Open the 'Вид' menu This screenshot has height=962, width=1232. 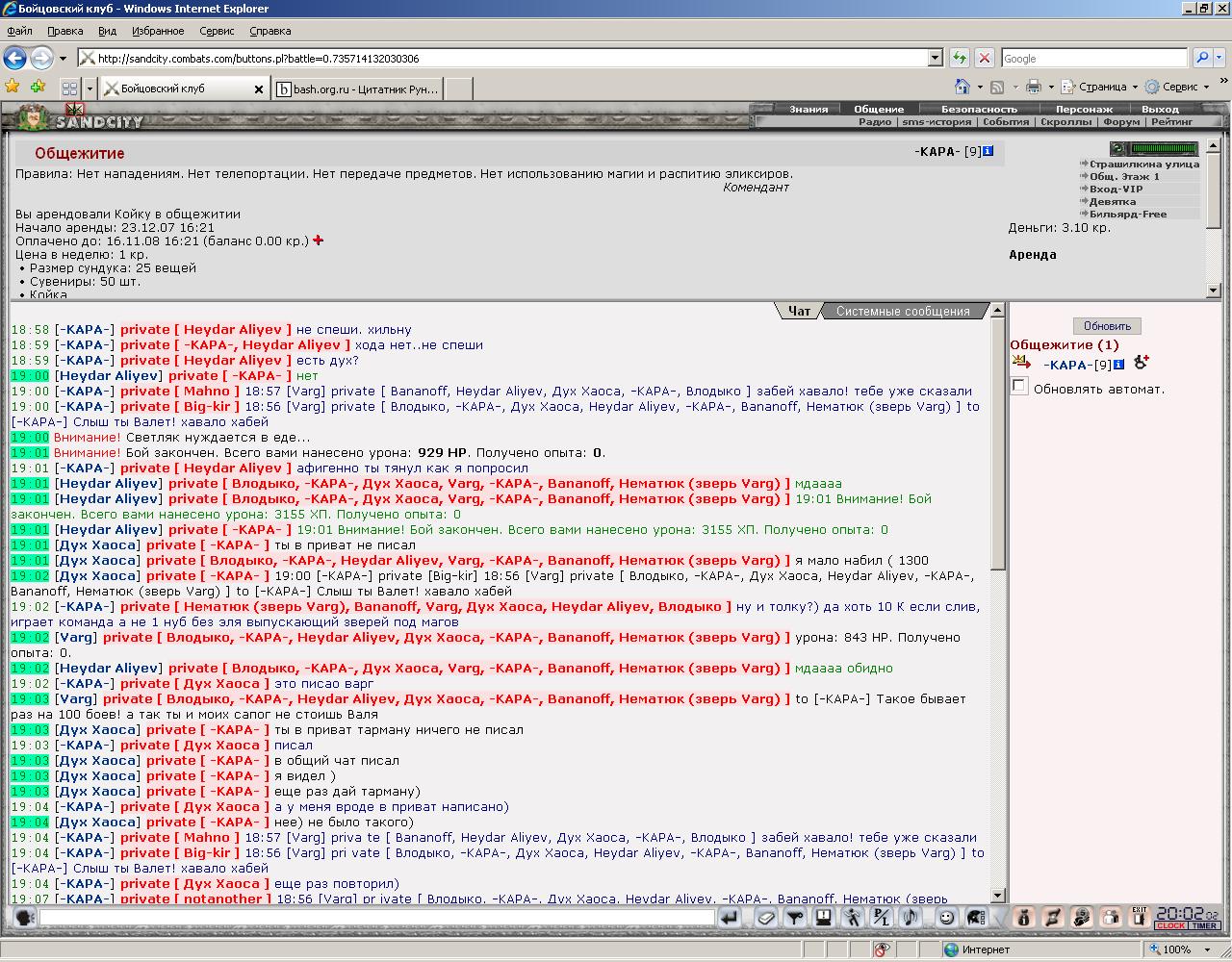coord(107,31)
